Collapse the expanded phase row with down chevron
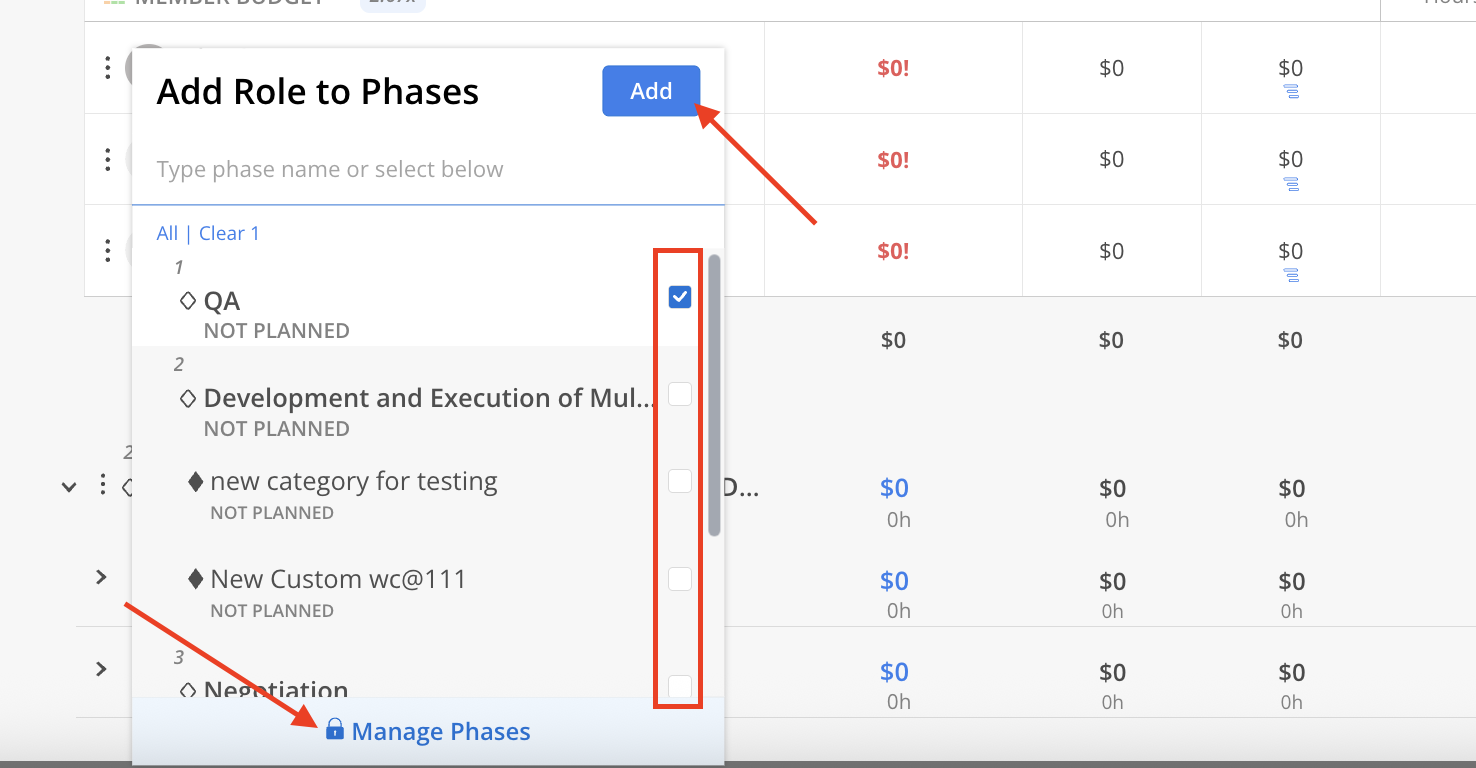Viewport: 1476px width, 768px height. click(69, 487)
